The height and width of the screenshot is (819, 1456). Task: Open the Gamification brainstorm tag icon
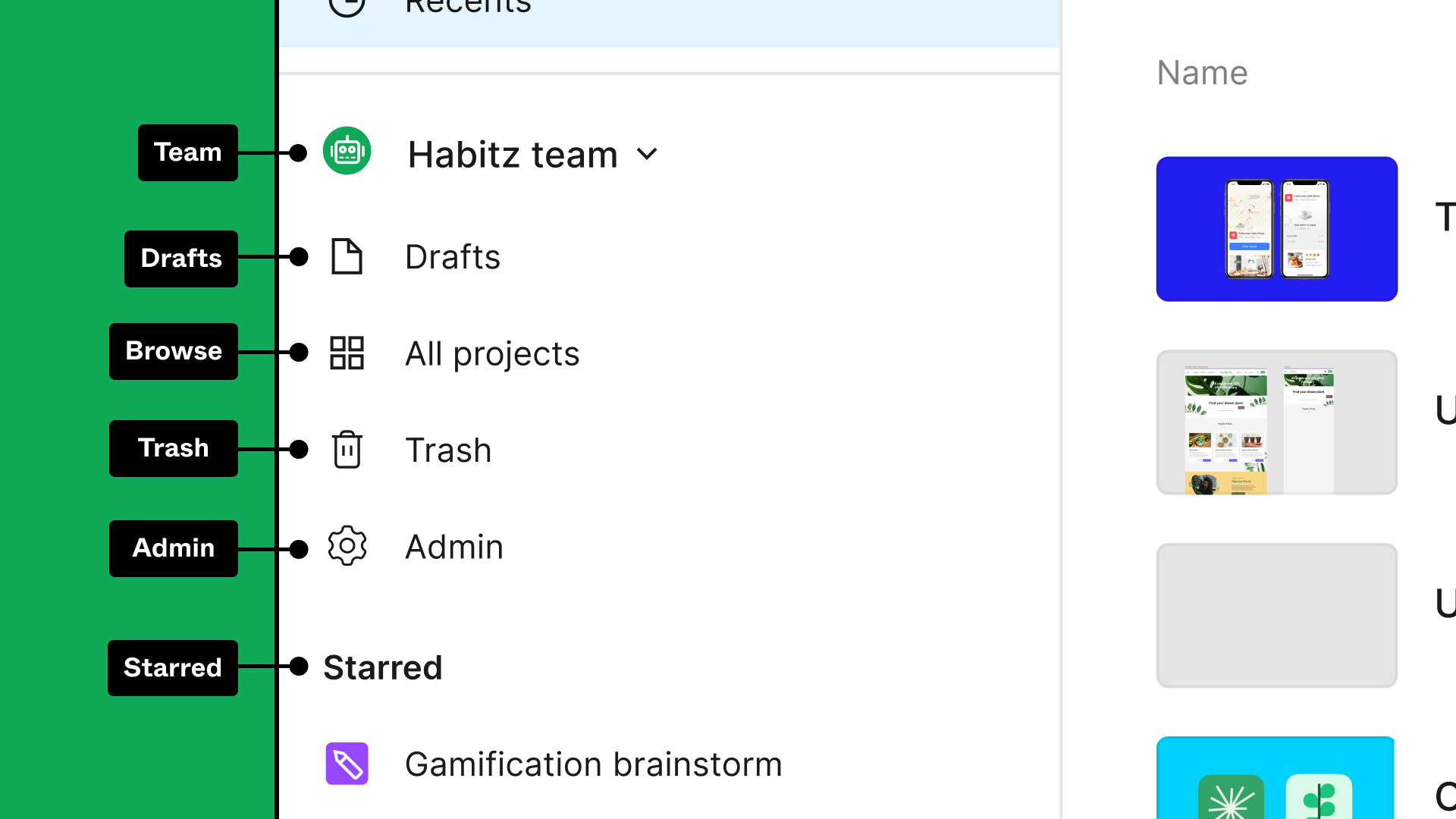[x=347, y=763]
